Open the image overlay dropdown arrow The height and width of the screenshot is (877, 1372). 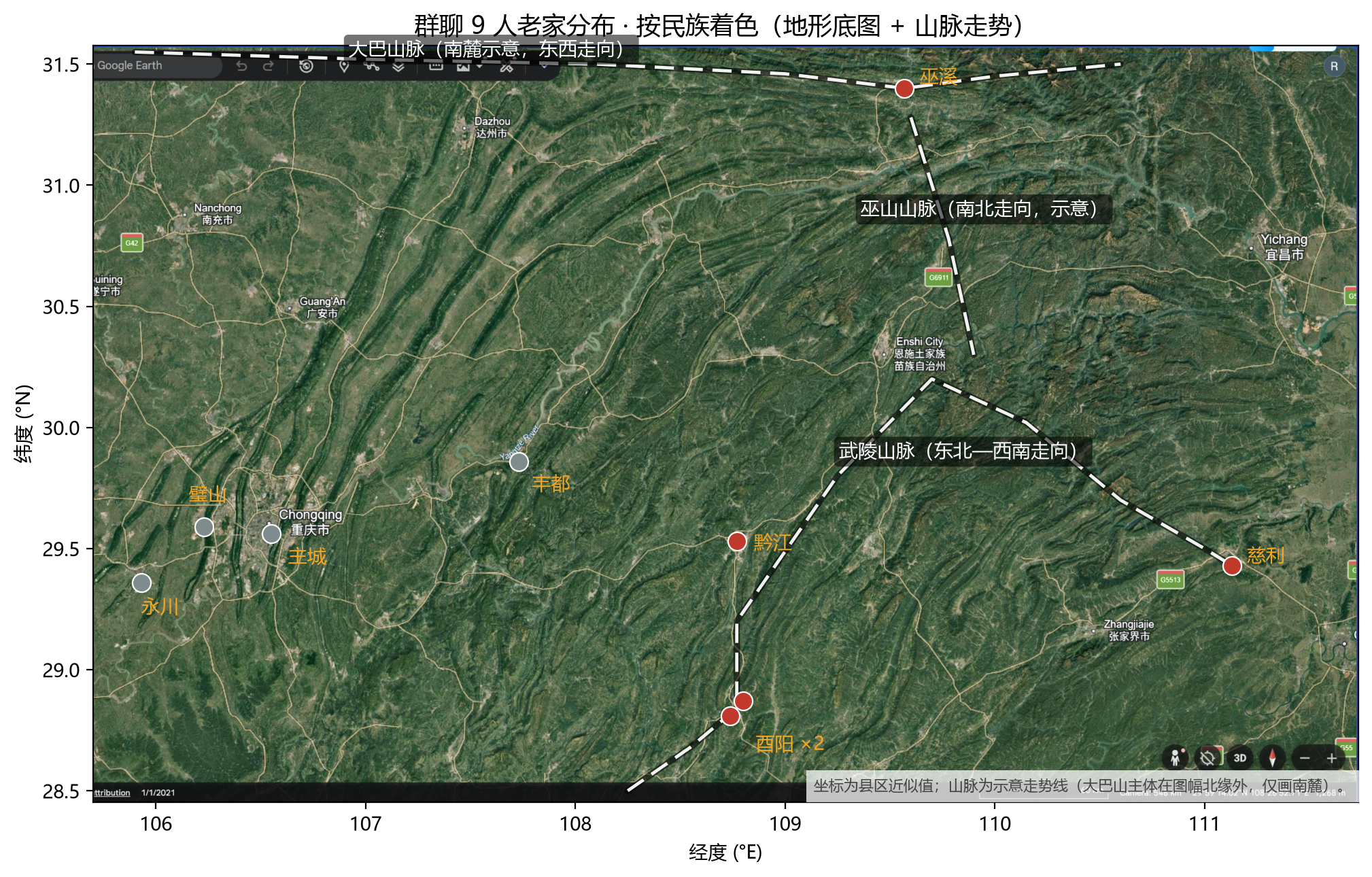pyautogui.click(x=479, y=66)
